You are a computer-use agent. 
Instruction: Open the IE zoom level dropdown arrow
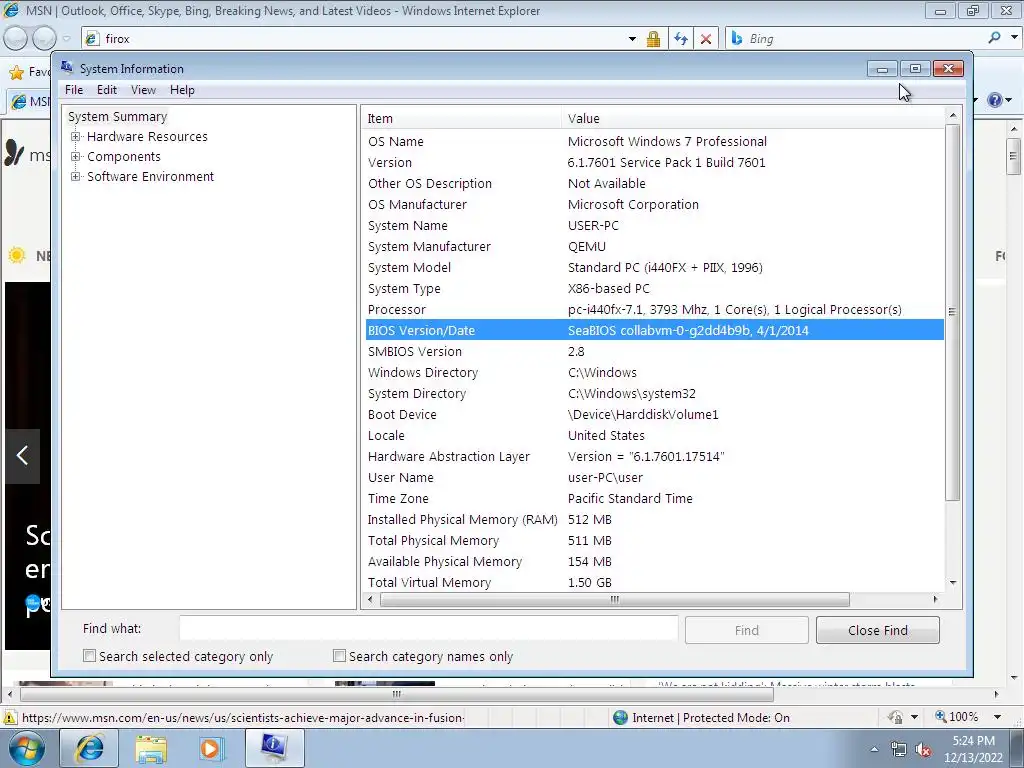[997, 717]
